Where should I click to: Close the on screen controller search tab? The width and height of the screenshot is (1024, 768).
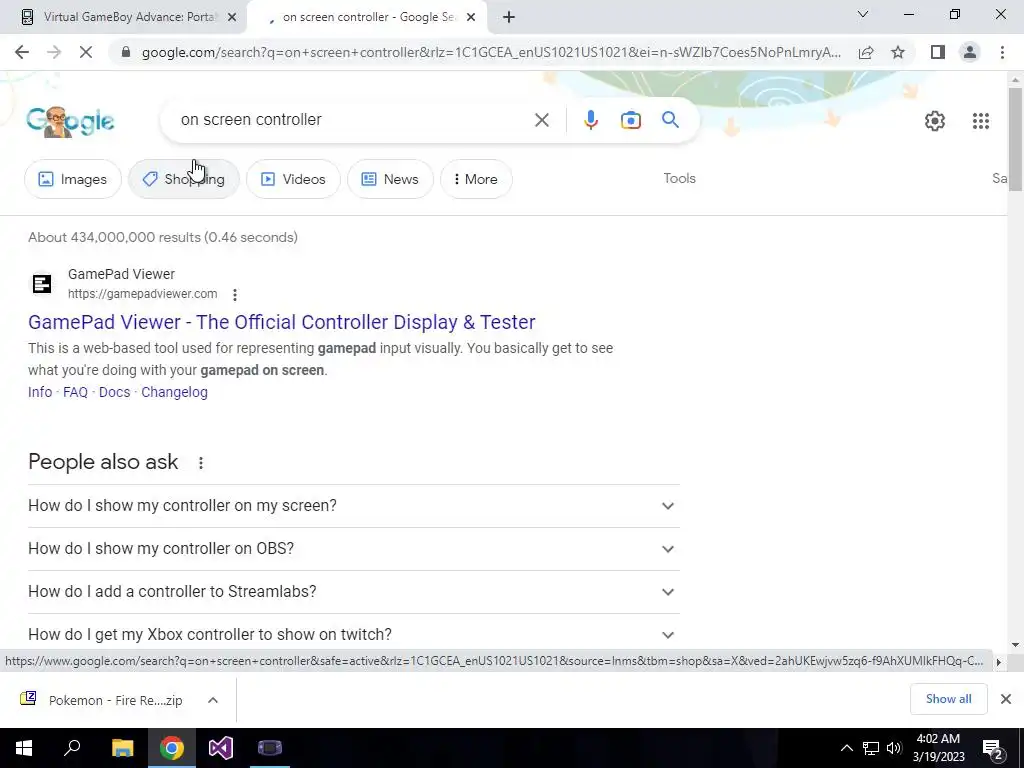(471, 18)
